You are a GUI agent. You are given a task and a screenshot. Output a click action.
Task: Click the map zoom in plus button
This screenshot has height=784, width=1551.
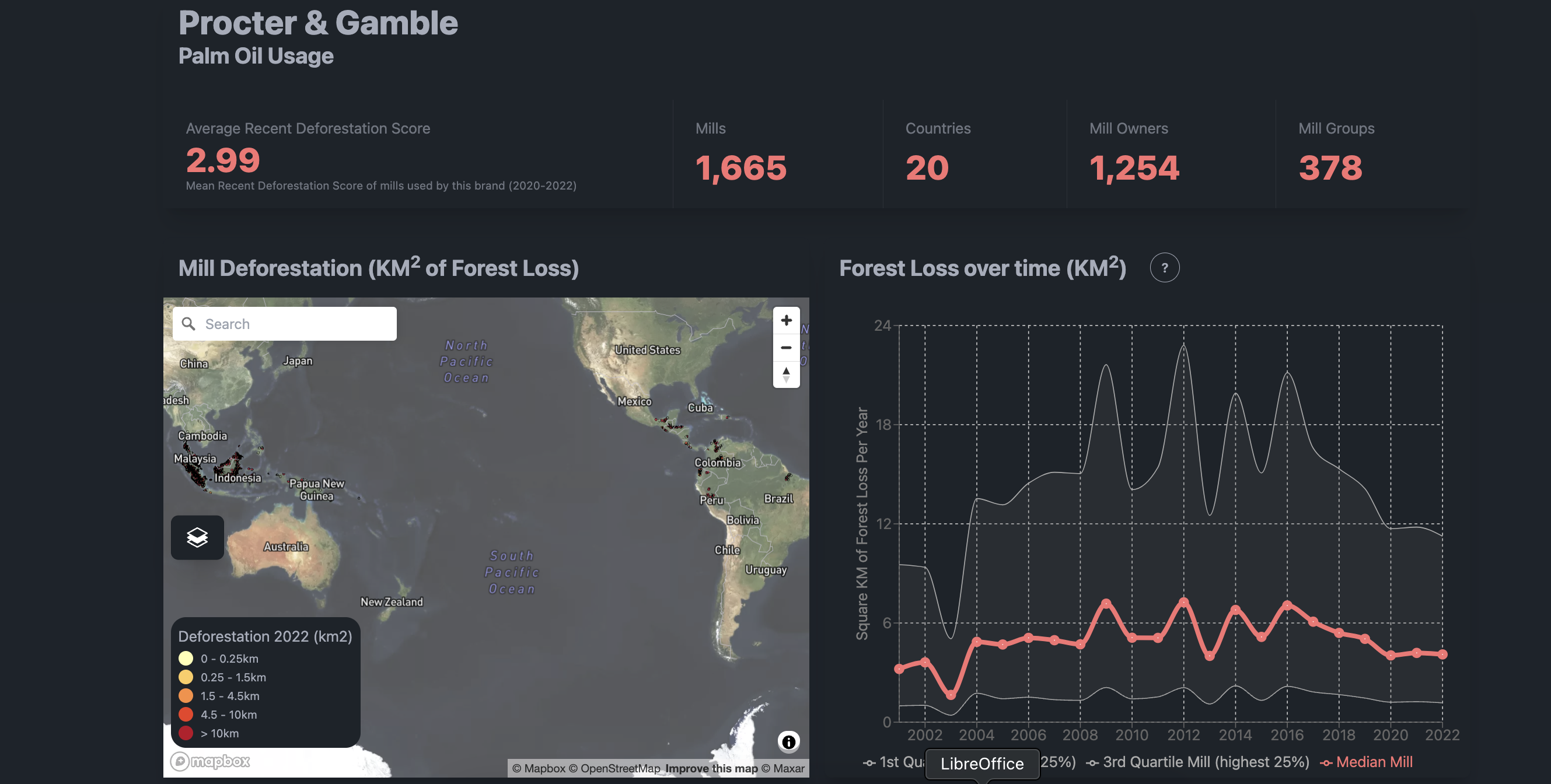tap(786, 320)
